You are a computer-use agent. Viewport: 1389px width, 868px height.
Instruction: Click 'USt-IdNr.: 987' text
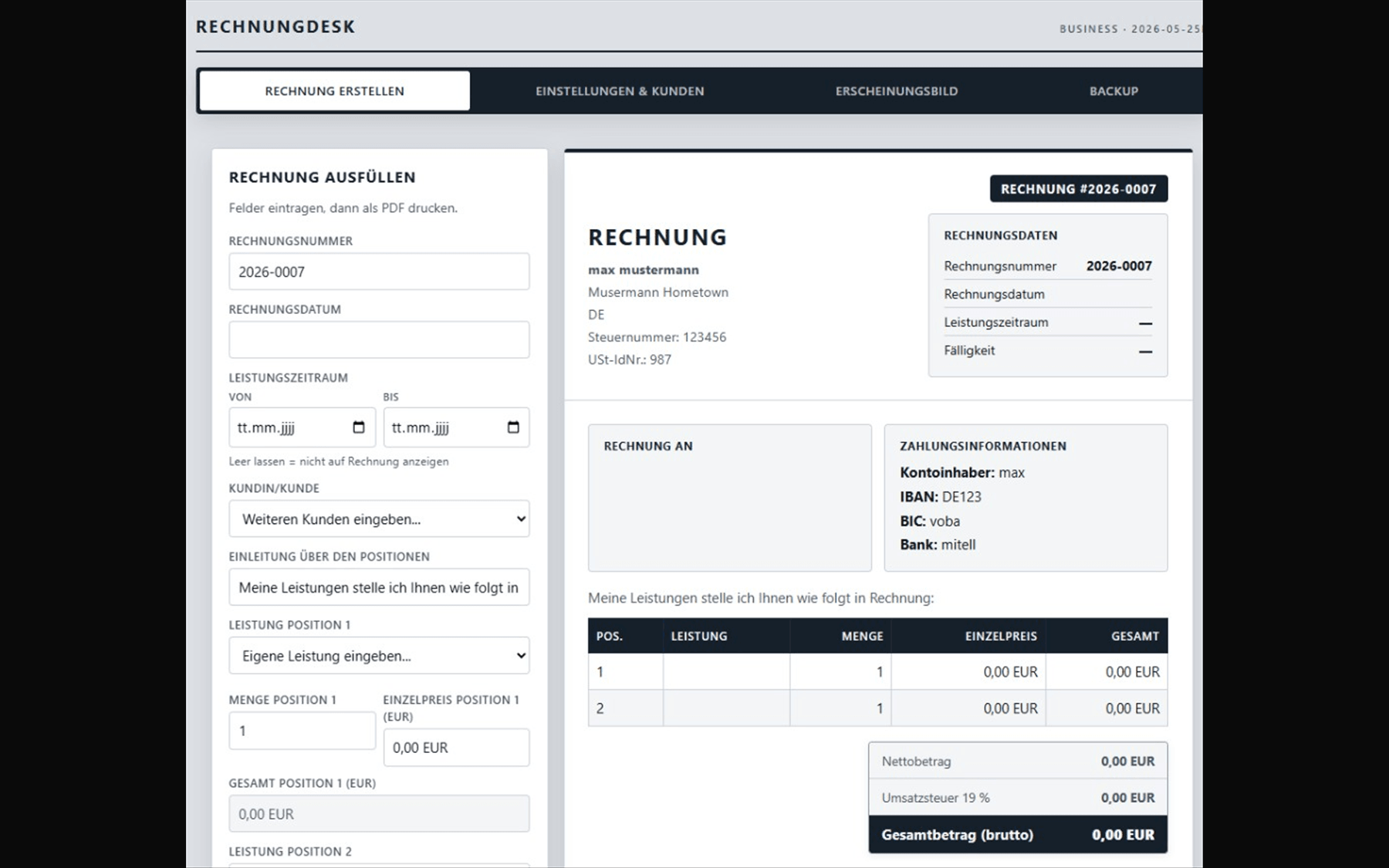tap(629, 360)
